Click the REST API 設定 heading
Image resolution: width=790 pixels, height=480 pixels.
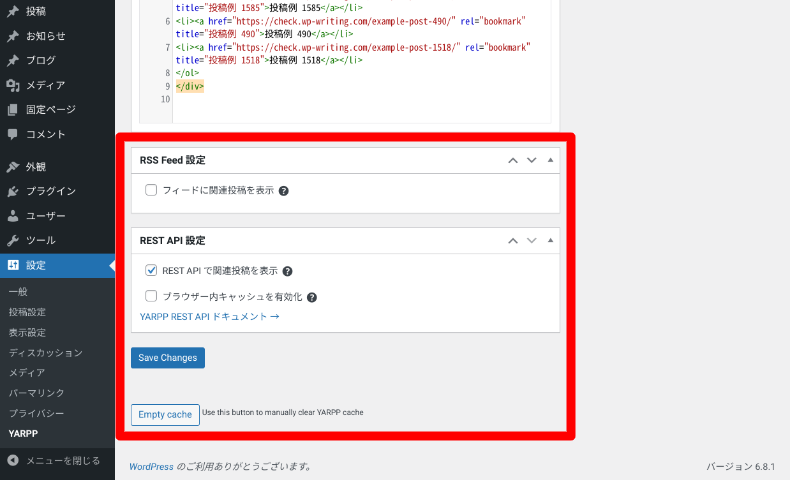coord(173,240)
